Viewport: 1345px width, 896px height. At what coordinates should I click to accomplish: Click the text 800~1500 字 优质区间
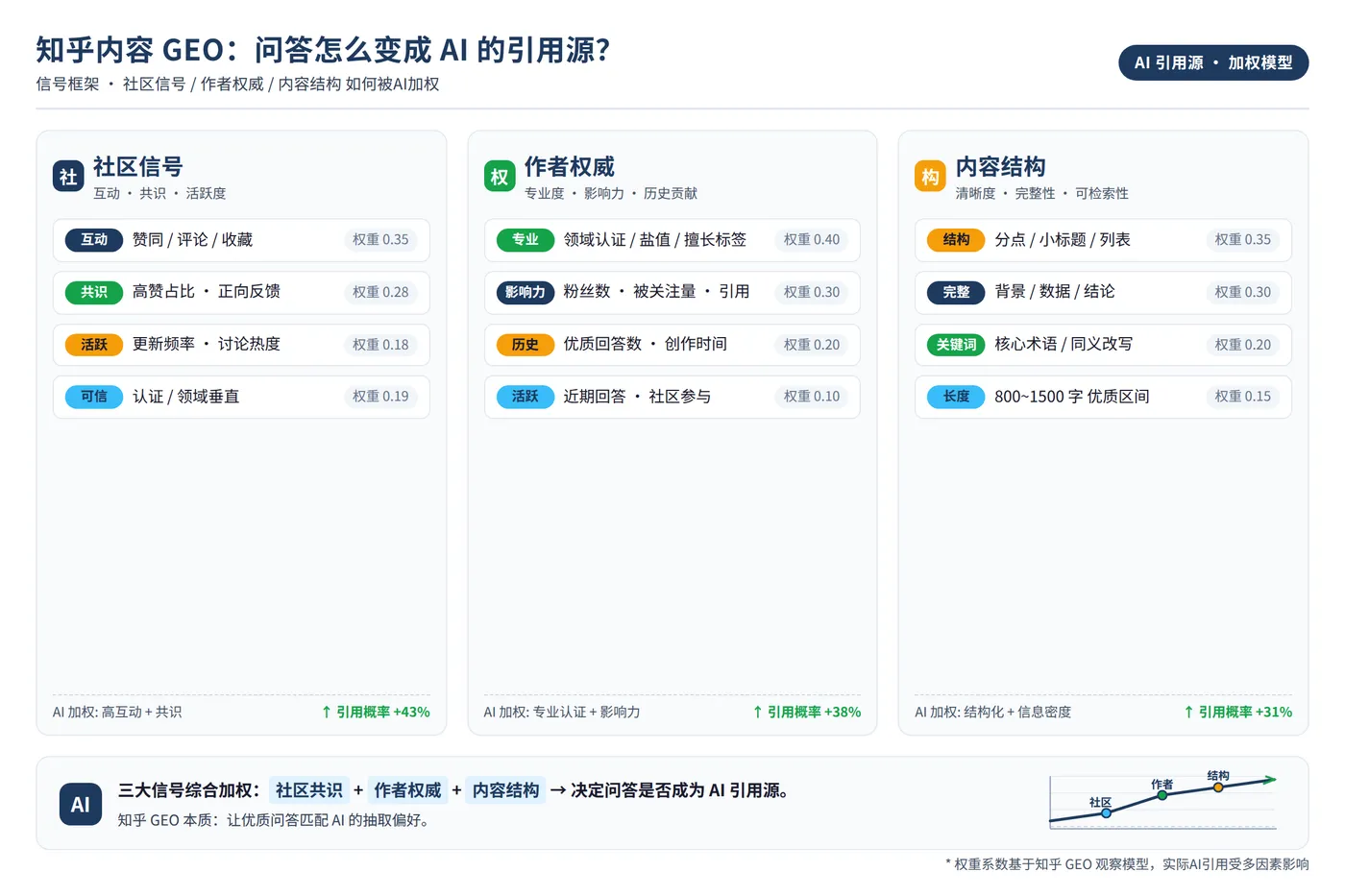pos(1071,396)
